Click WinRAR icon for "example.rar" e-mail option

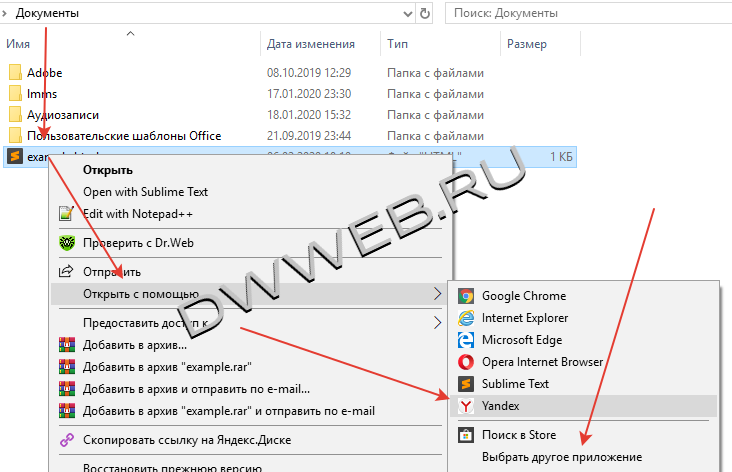click(x=67, y=410)
